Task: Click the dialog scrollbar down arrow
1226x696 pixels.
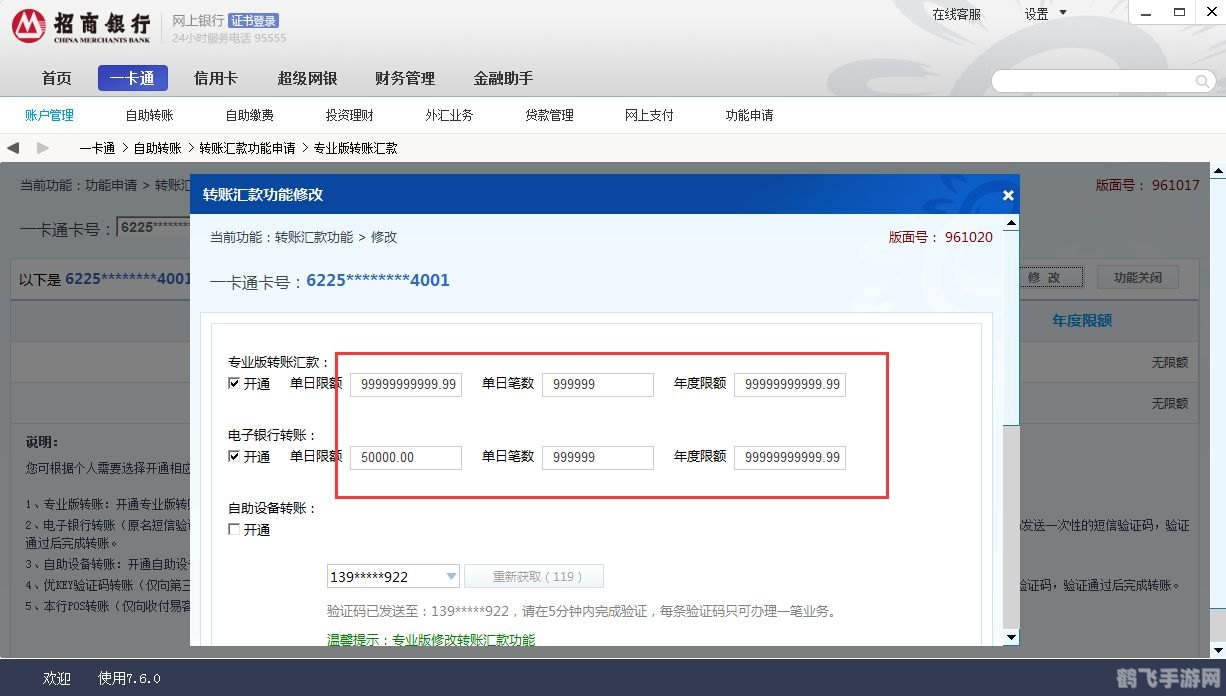Action: pos(1010,637)
